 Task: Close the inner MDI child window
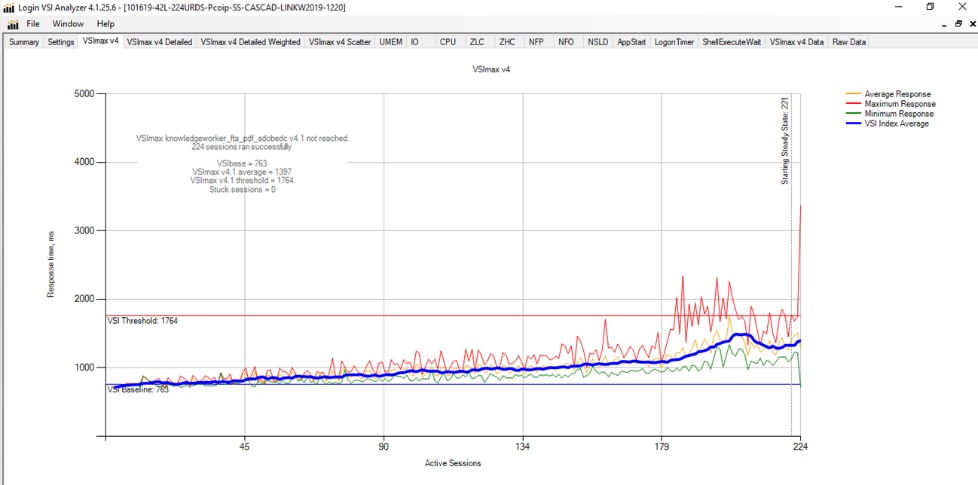click(x=971, y=24)
